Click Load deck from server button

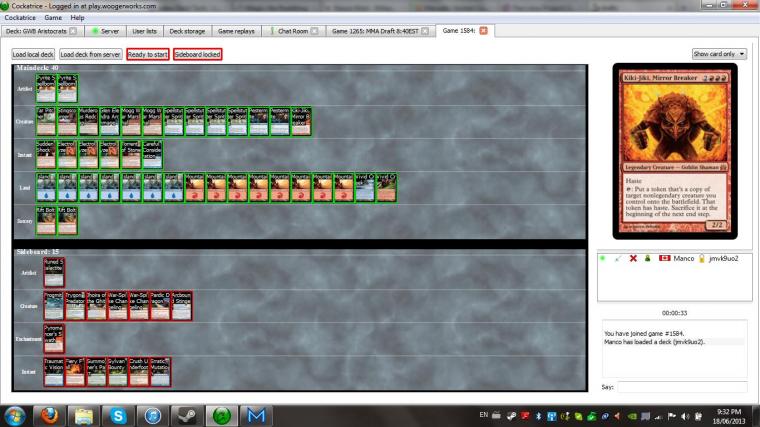(90, 54)
